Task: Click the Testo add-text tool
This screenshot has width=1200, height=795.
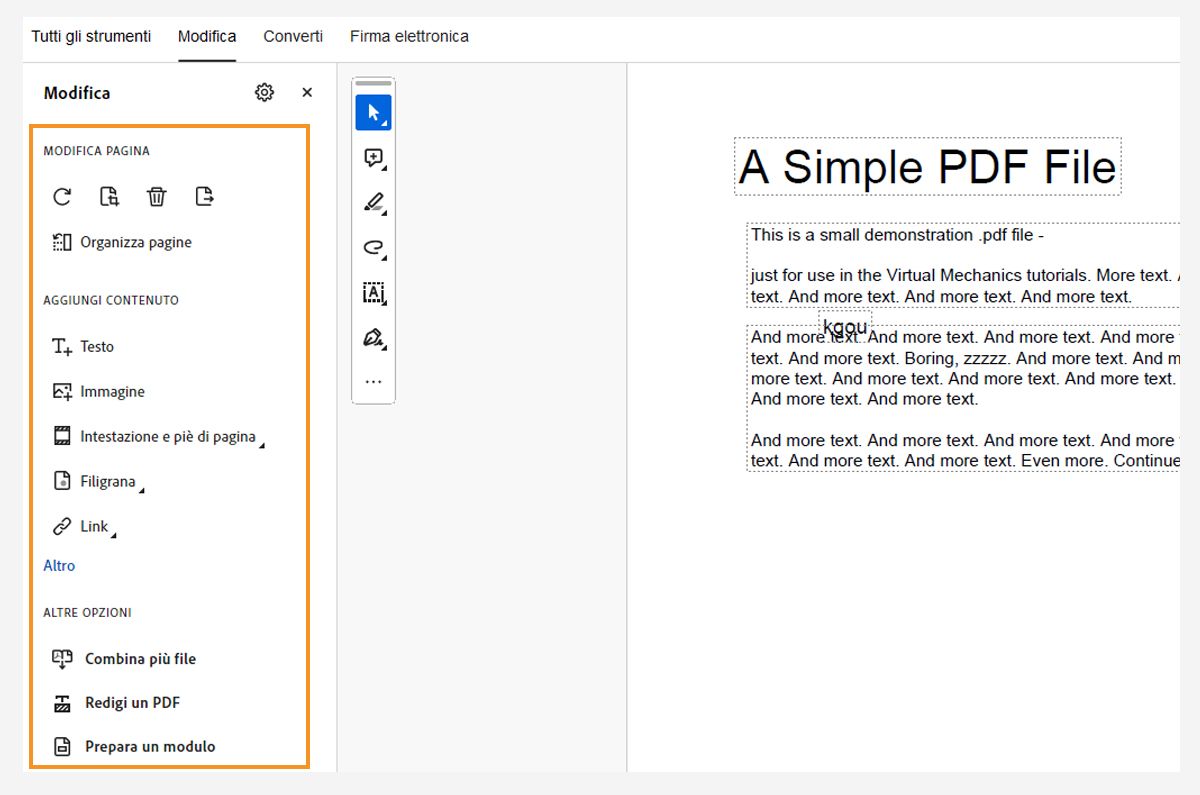Action: 83,346
